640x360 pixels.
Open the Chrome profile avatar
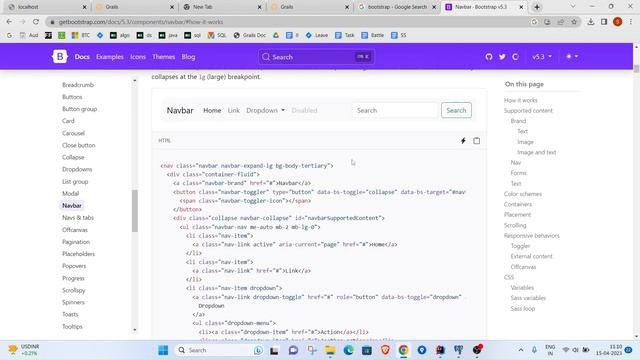pos(618,22)
